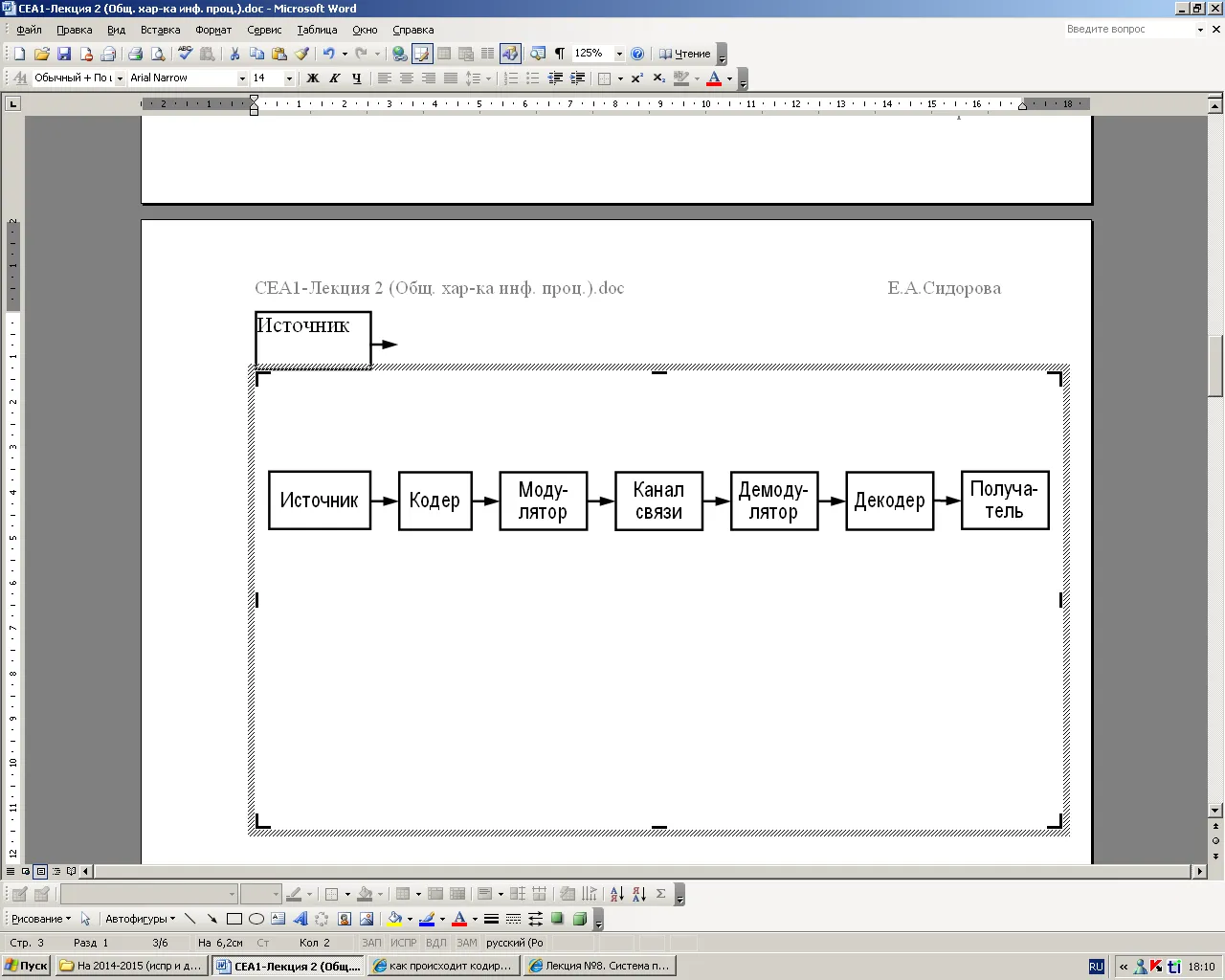Expand the Arial Narrow font dropdown
The height and width of the screenshot is (980, 1225).
click(x=242, y=78)
